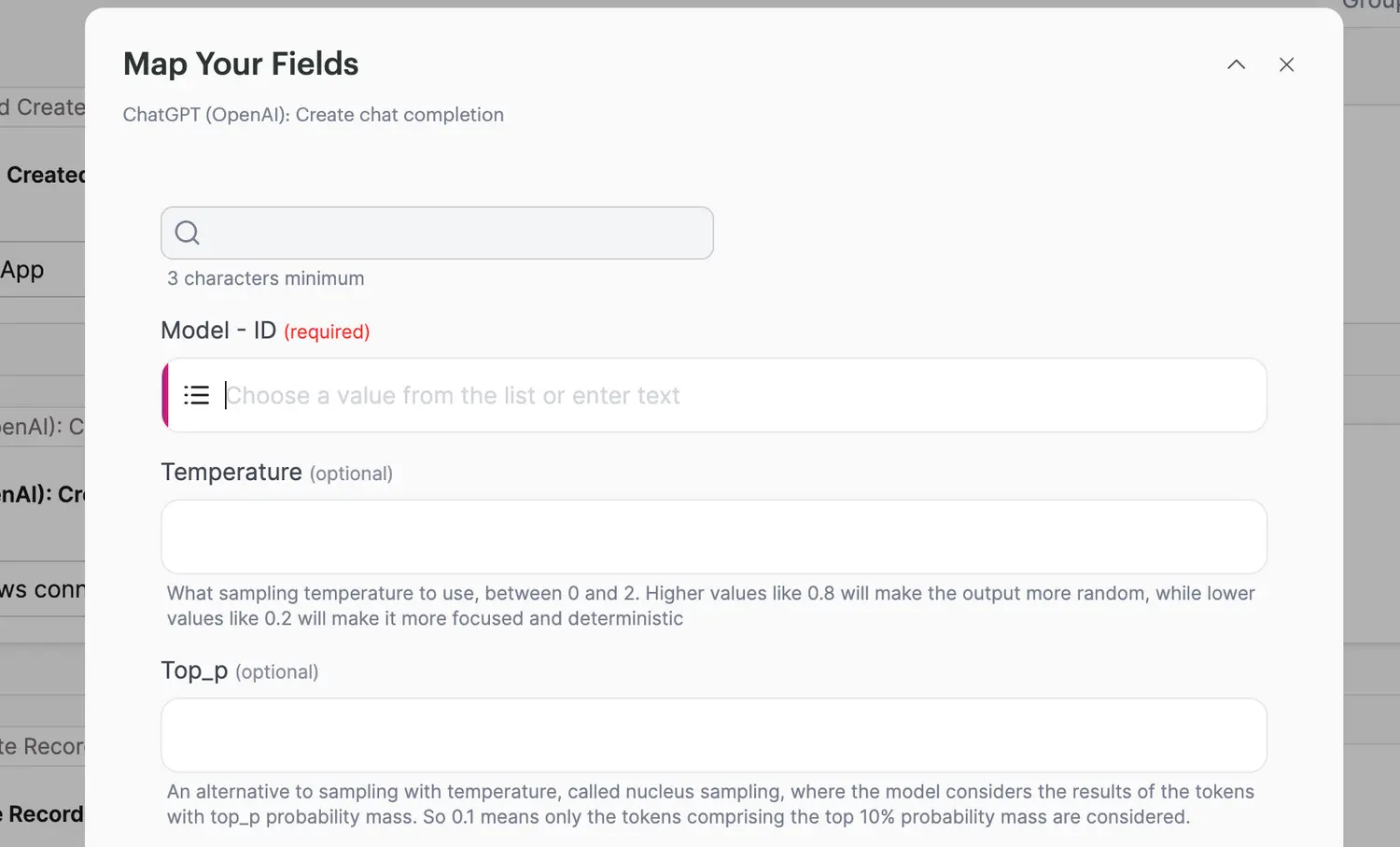The image size is (1400, 847).
Task: Click the Top_p input field
Action: coord(713,735)
